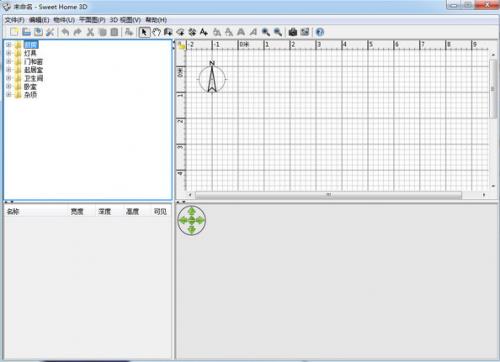The width and height of the screenshot is (500, 362).
Task: Click the cut scissors icon
Action: [90, 32]
